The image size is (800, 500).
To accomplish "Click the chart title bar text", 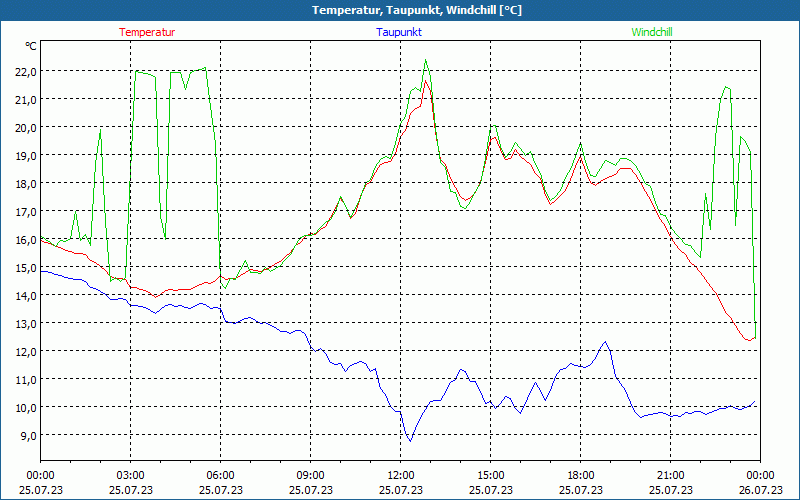I will point(401,10).
